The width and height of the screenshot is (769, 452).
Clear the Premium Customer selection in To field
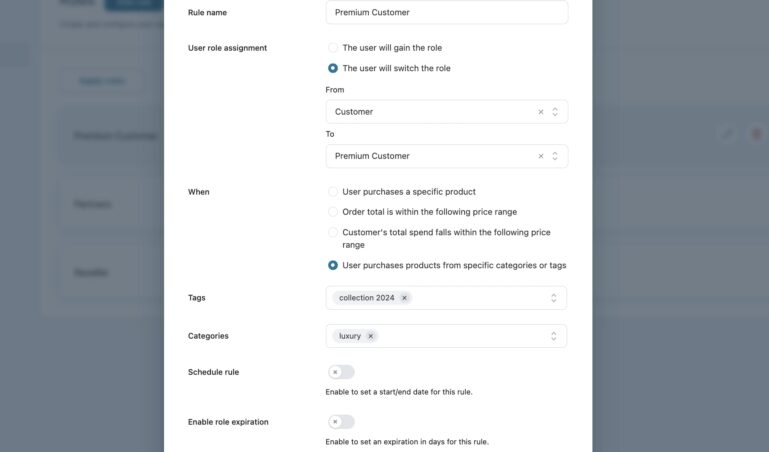tap(541, 156)
